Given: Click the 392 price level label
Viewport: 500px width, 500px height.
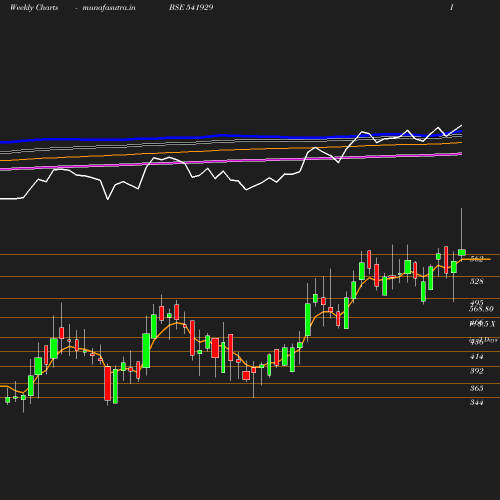Looking at the screenshot, I should point(477,371).
